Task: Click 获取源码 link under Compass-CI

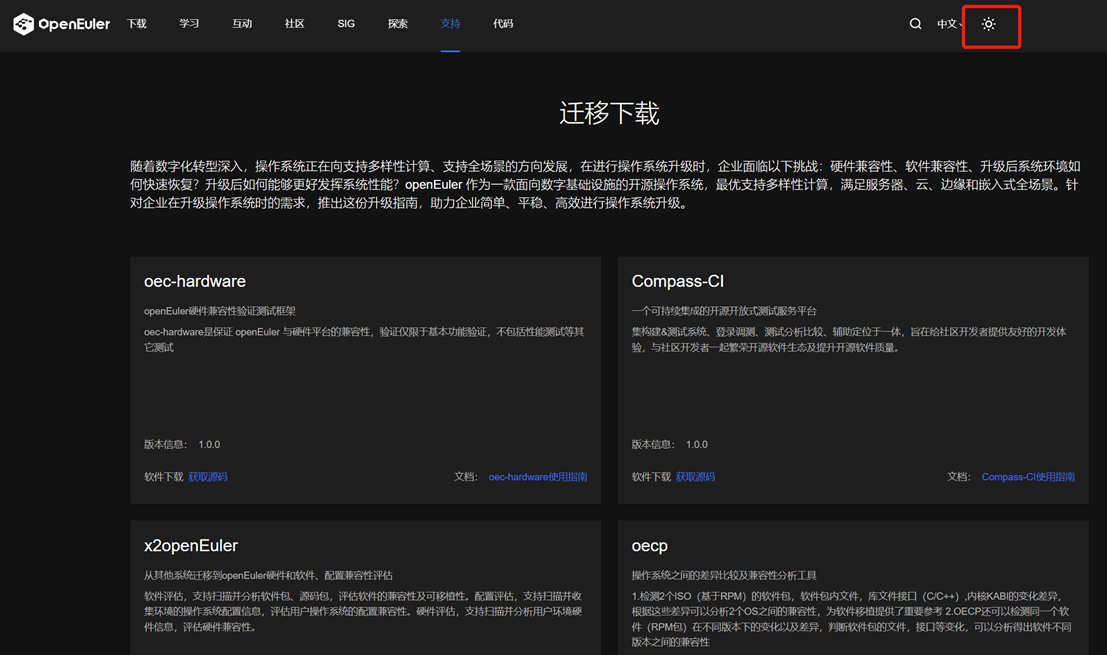Action: (695, 477)
